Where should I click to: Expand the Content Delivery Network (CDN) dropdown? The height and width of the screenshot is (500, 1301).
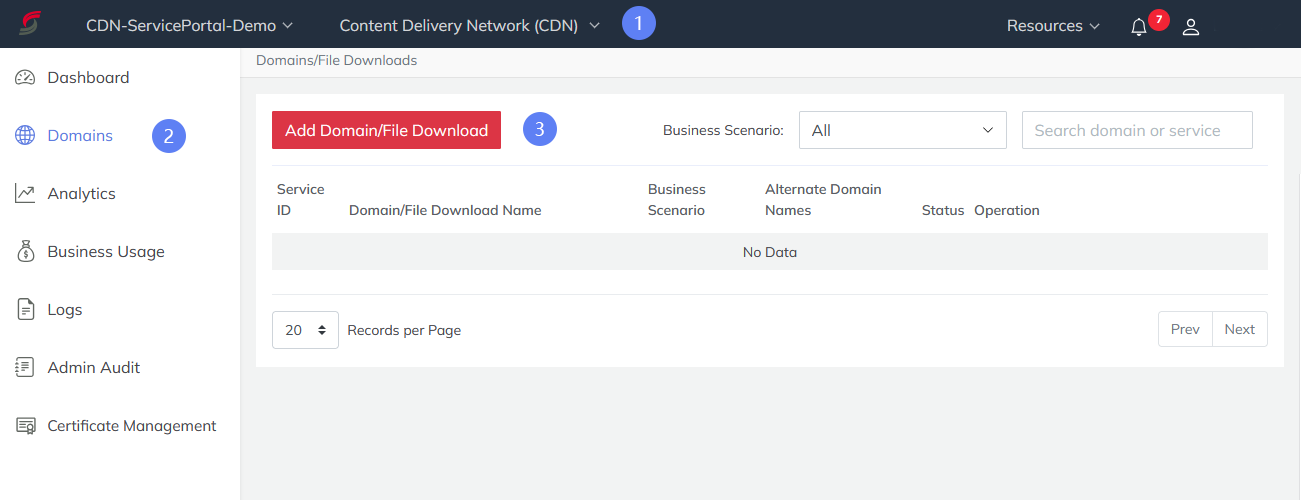point(470,25)
